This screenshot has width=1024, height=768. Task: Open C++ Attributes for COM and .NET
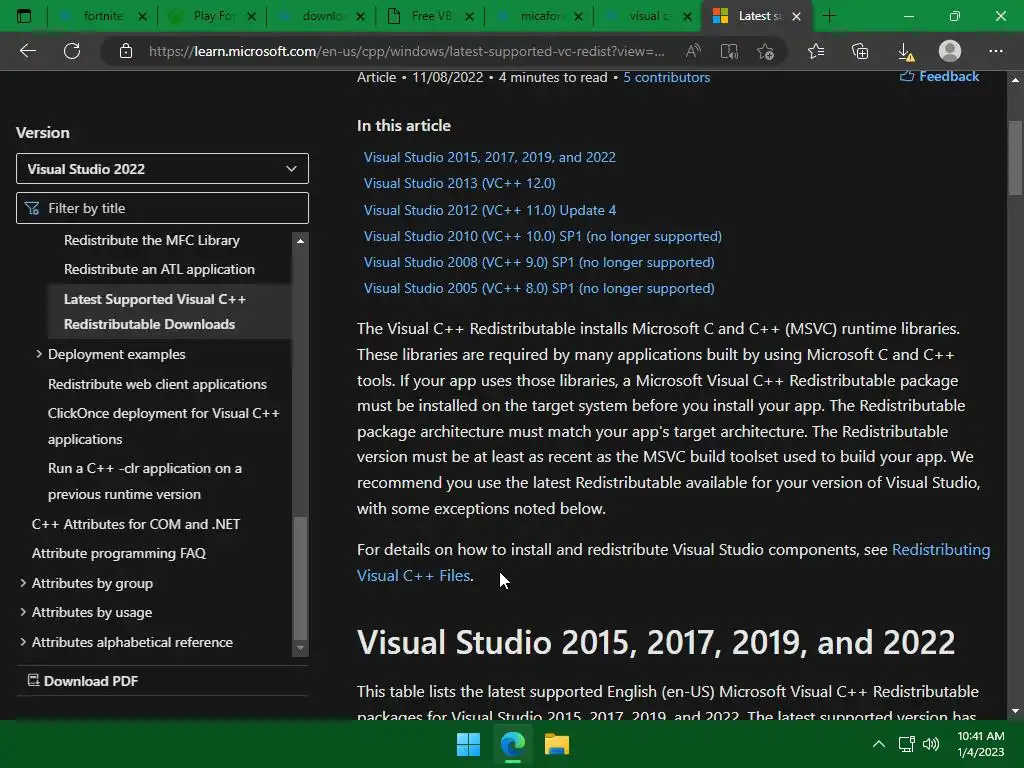pyautogui.click(x=136, y=524)
